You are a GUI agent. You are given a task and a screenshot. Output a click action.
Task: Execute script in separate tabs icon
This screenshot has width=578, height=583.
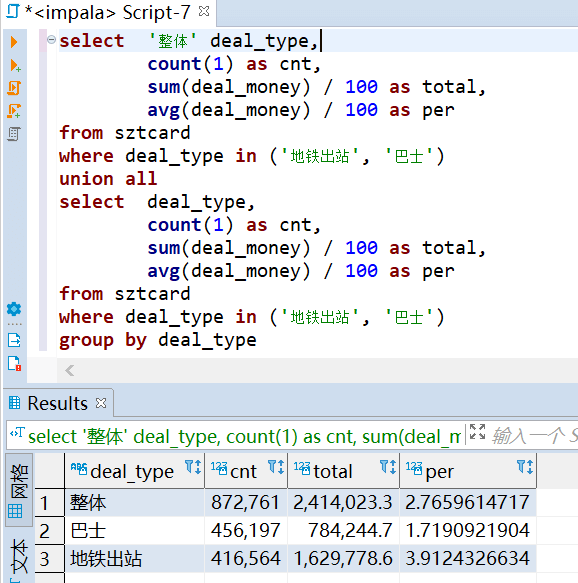[14, 111]
